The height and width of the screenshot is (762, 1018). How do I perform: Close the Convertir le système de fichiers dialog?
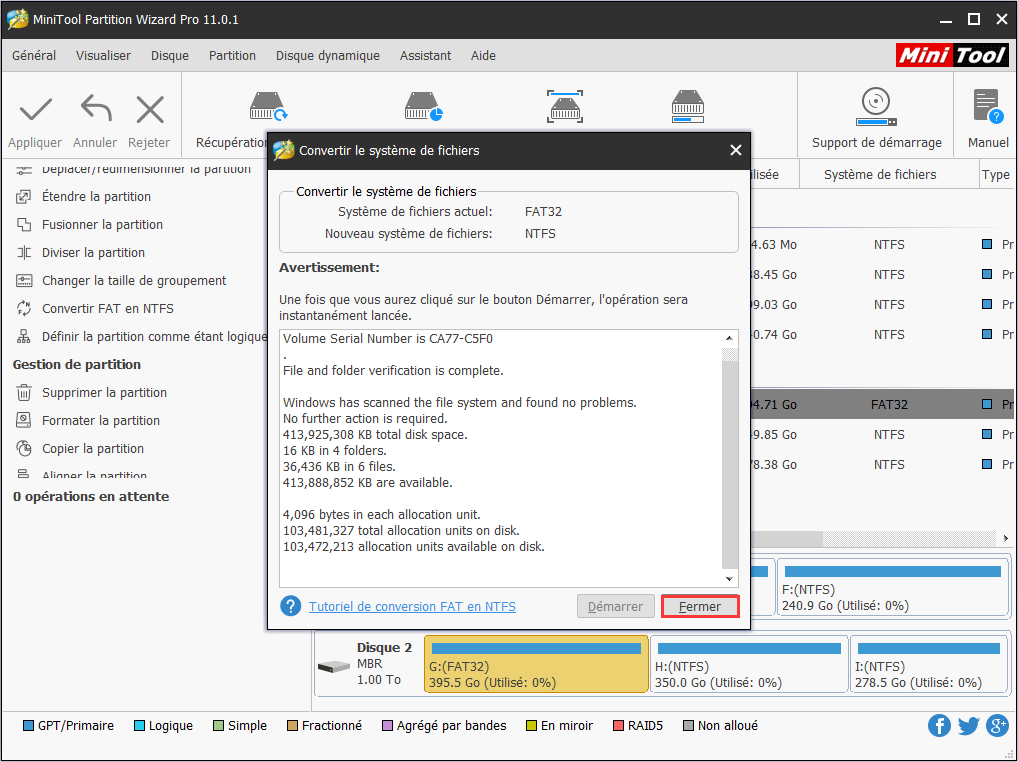[x=736, y=151]
